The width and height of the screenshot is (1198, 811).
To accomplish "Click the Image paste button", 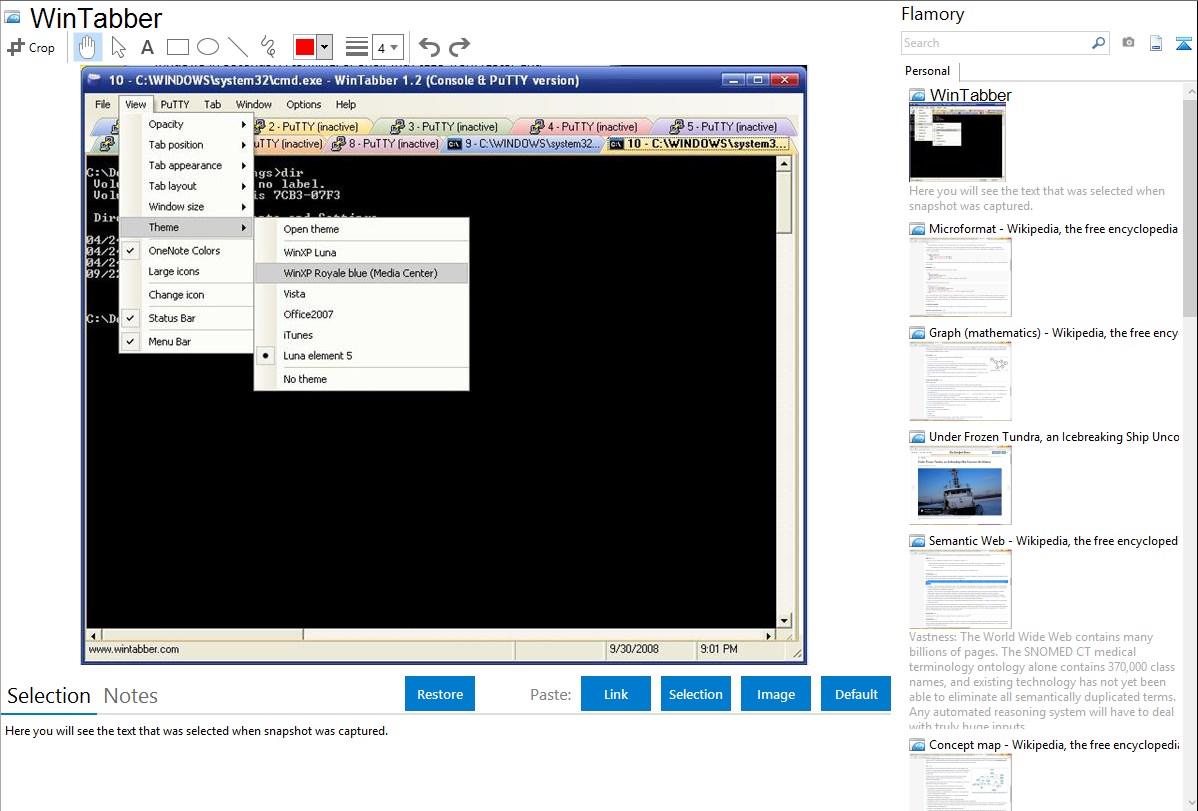I will click(x=775, y=694).
